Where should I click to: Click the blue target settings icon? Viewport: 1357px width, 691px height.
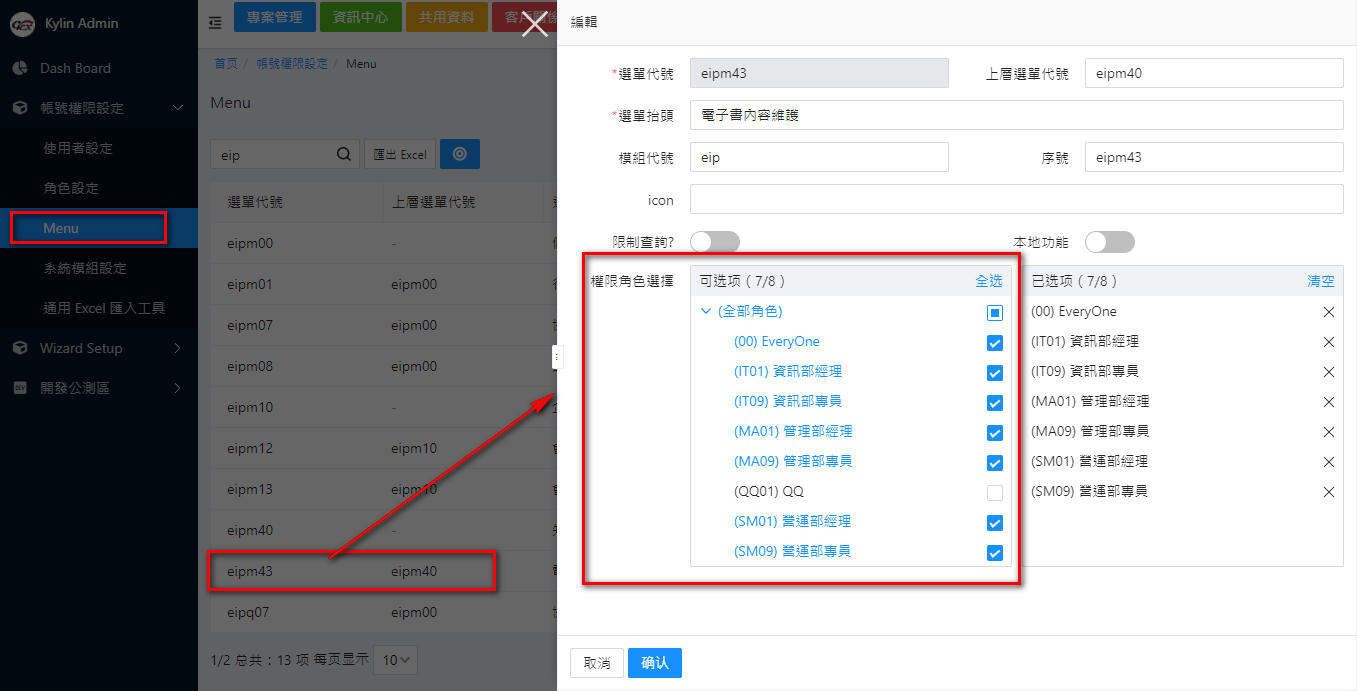(460, 154)
